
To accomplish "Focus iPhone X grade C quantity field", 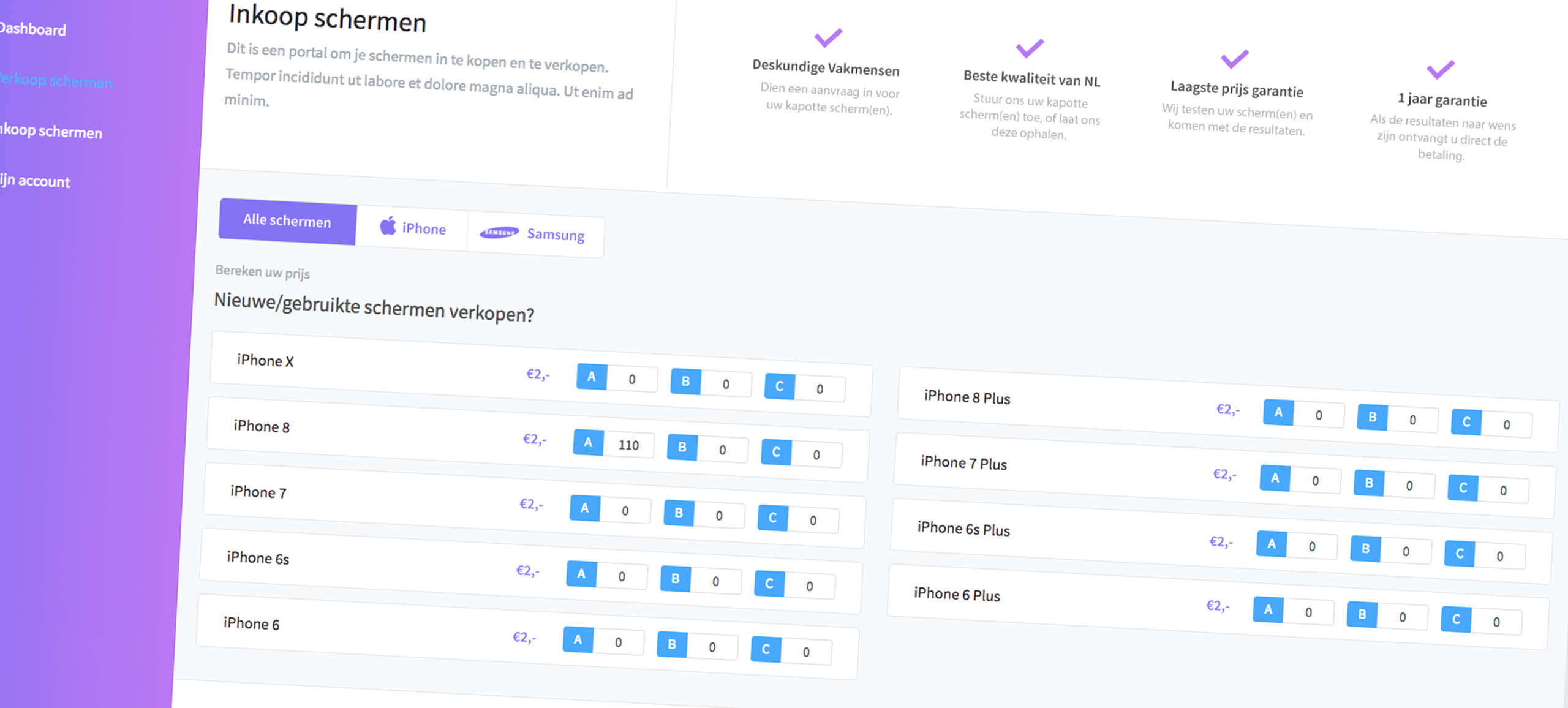I will point(820,389).
